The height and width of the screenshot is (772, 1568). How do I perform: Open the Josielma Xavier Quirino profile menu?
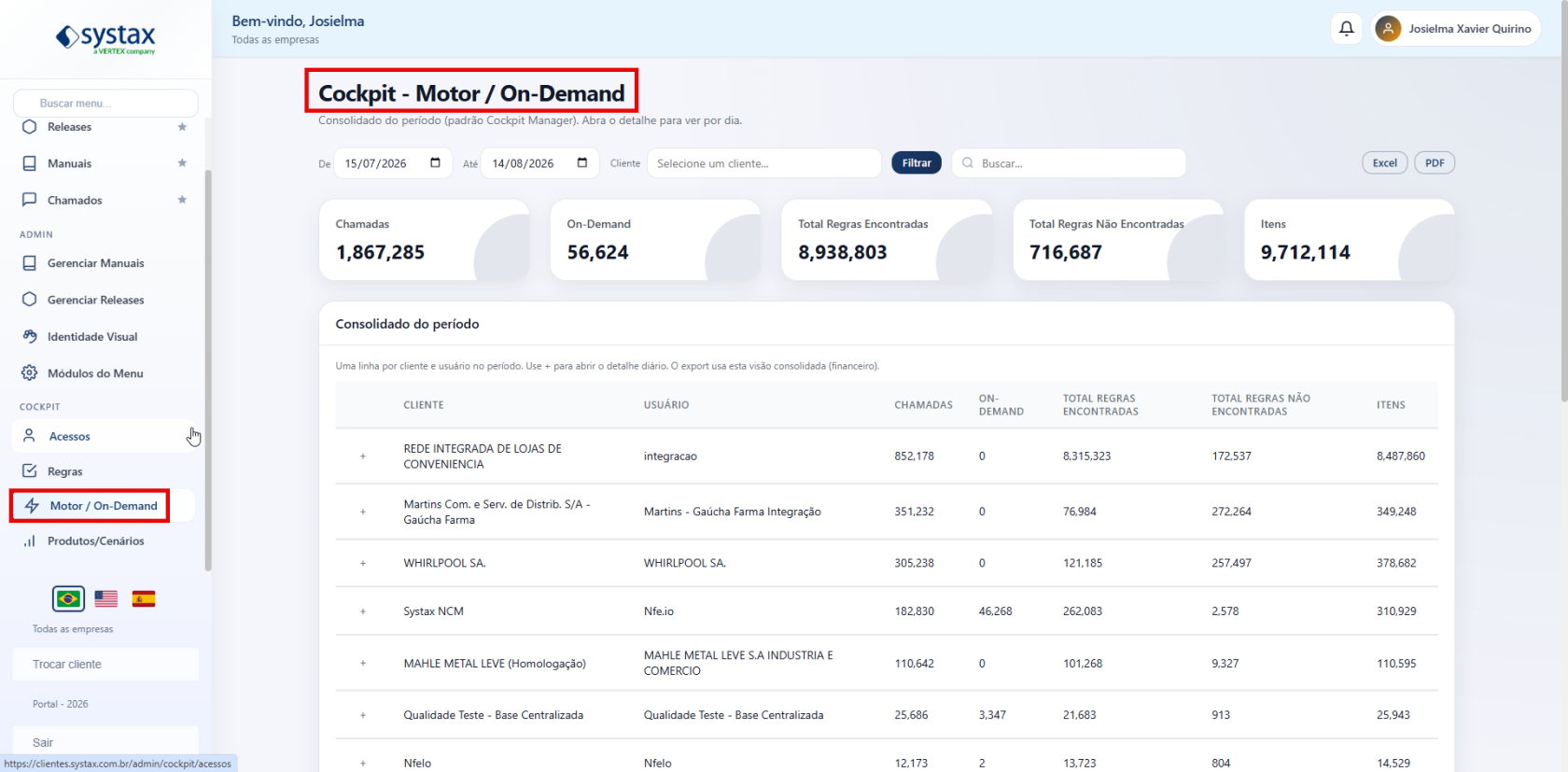point(1456,29)
